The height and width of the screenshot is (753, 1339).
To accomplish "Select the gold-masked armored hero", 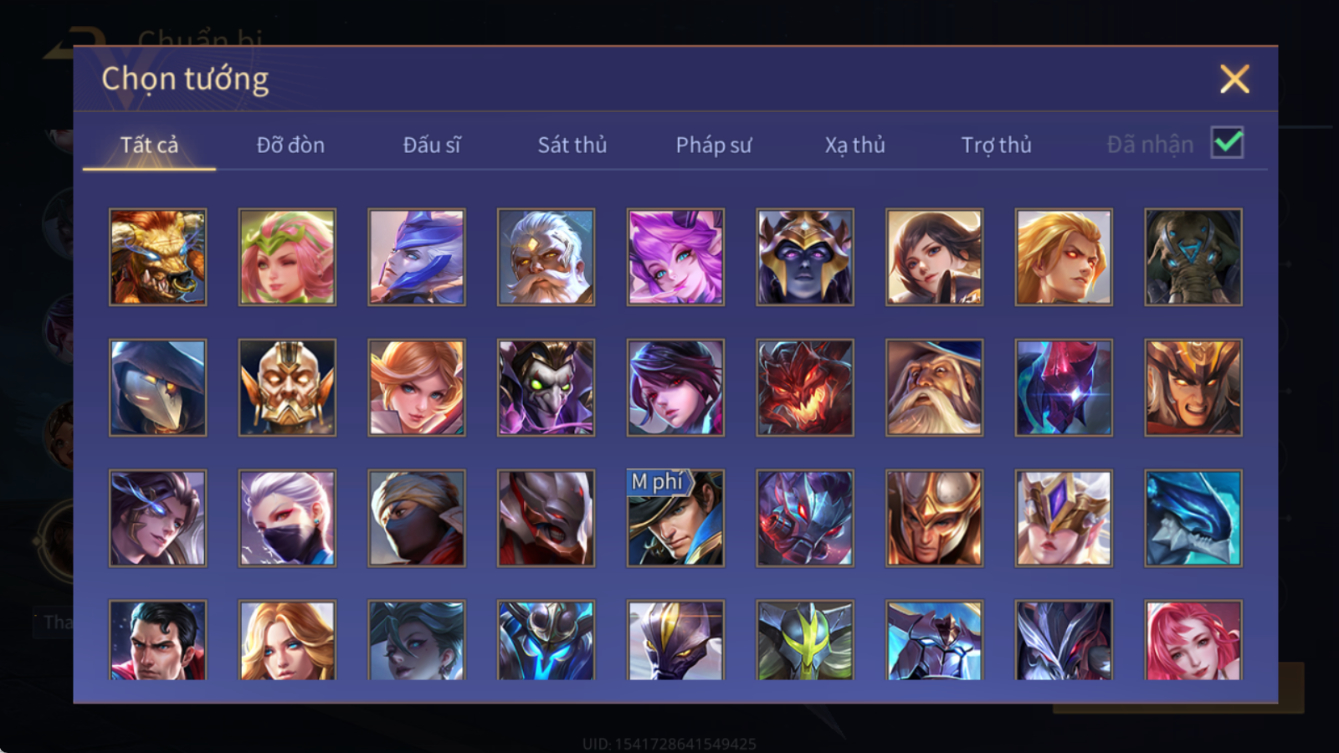I will tap(287, 387).
